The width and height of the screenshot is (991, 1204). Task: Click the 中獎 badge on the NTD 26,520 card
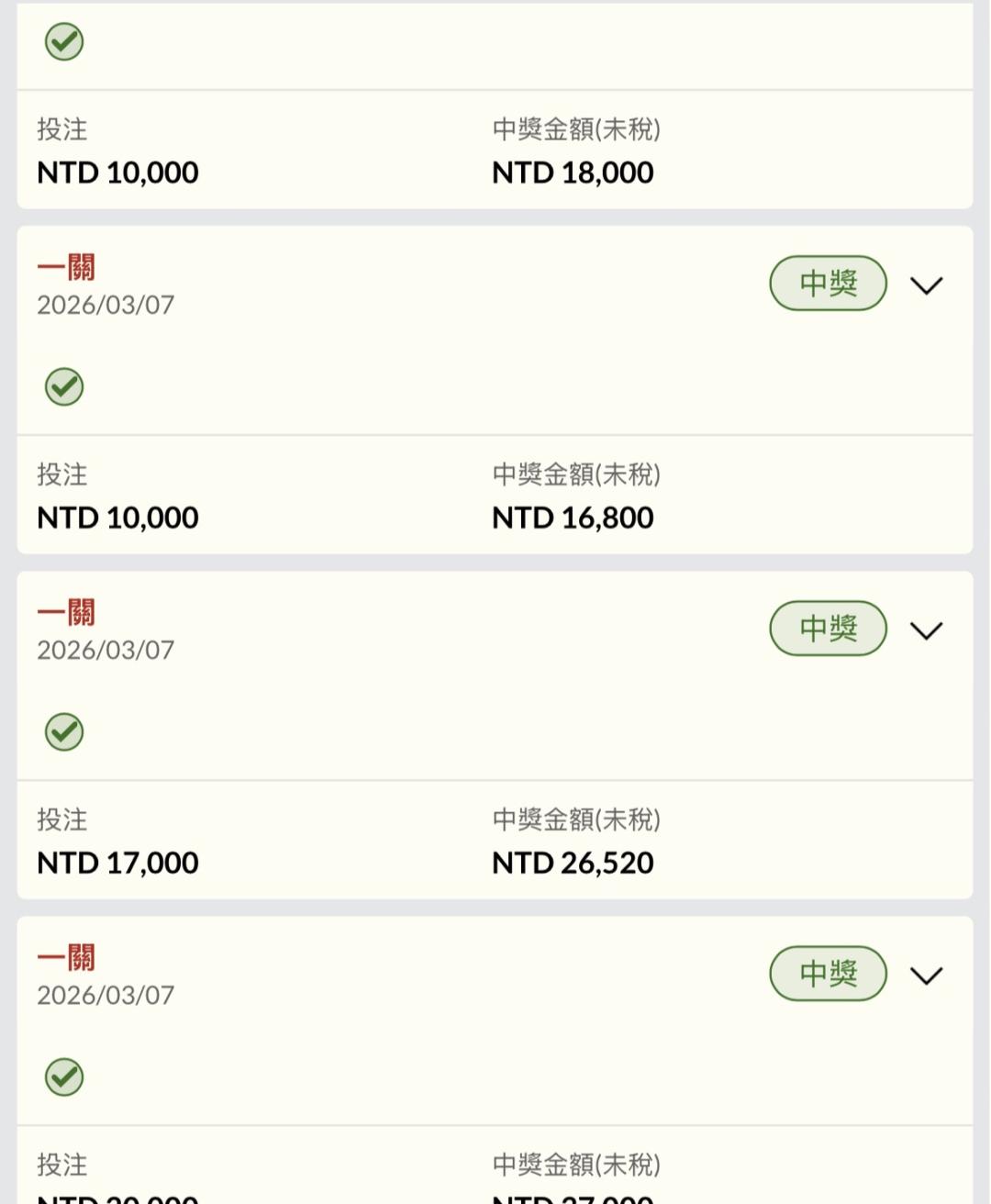coord(828,629)
